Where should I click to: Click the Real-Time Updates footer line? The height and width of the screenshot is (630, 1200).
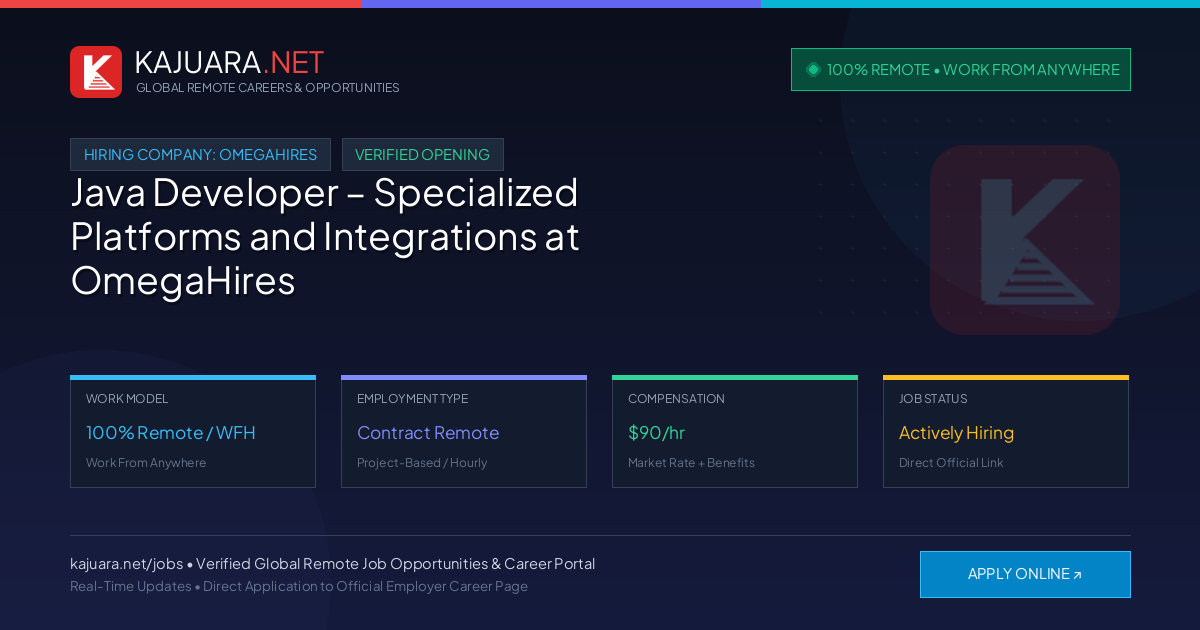tap(299, 586)
